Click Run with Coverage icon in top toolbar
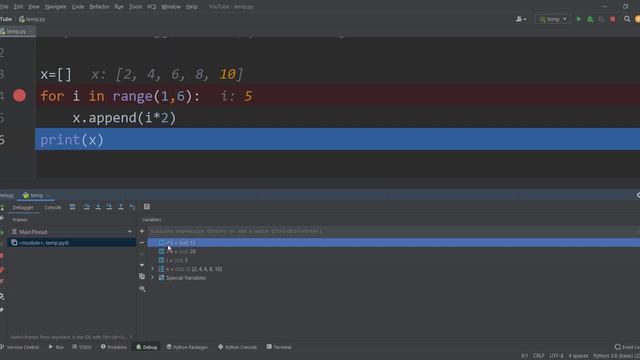640x360 pixels. click(601, 19)
